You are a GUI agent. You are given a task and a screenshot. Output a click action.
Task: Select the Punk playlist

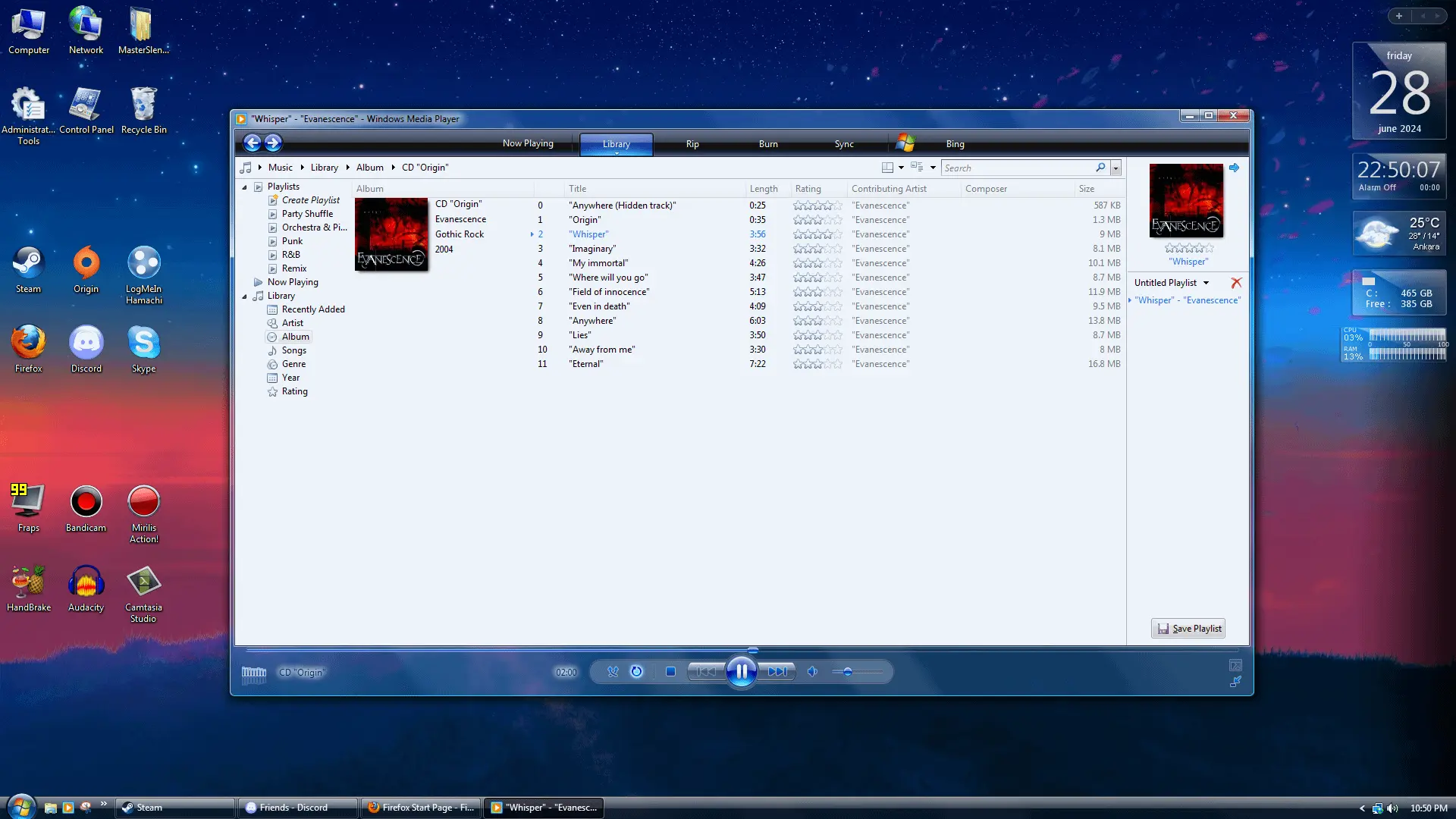(x=292, y=241)
